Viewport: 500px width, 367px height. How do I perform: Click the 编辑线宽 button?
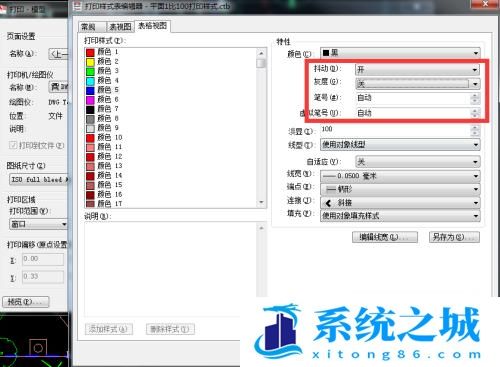click(385, 237)
